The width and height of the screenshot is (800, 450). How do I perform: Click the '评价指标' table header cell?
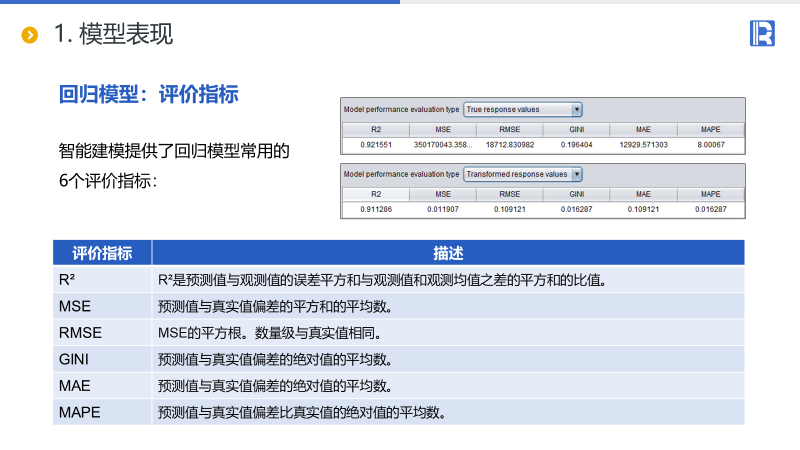pyautogui.click(x=102, y=253)
